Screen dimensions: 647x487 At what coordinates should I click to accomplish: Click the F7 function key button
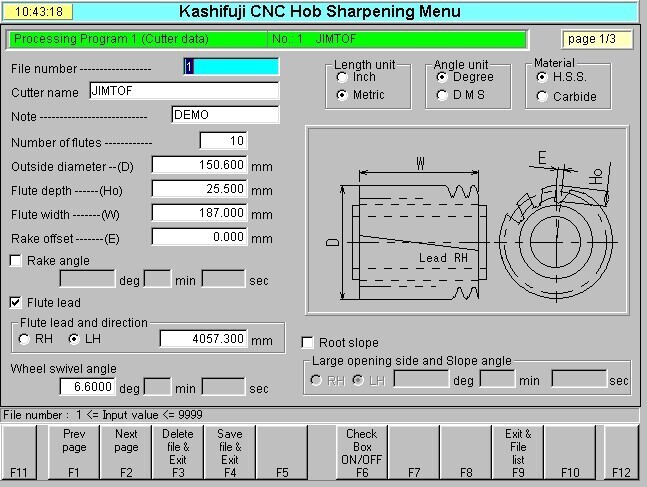(x=414, y=452)
